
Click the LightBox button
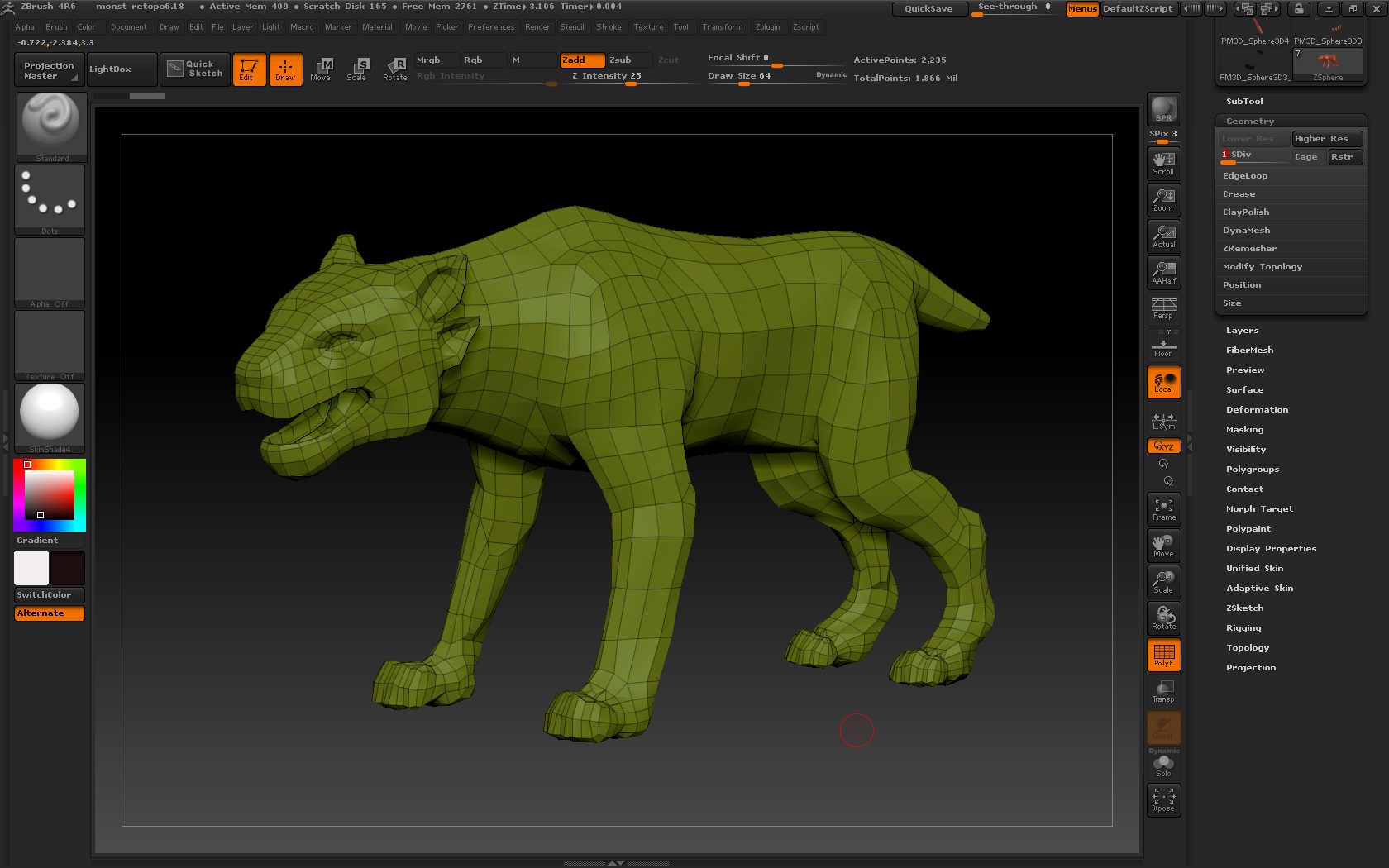122,69
